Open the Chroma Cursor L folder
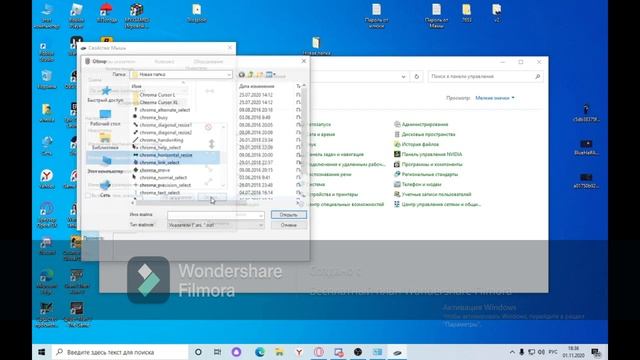Viewport: 640px width, 360px height. click(x=157, y=95)
